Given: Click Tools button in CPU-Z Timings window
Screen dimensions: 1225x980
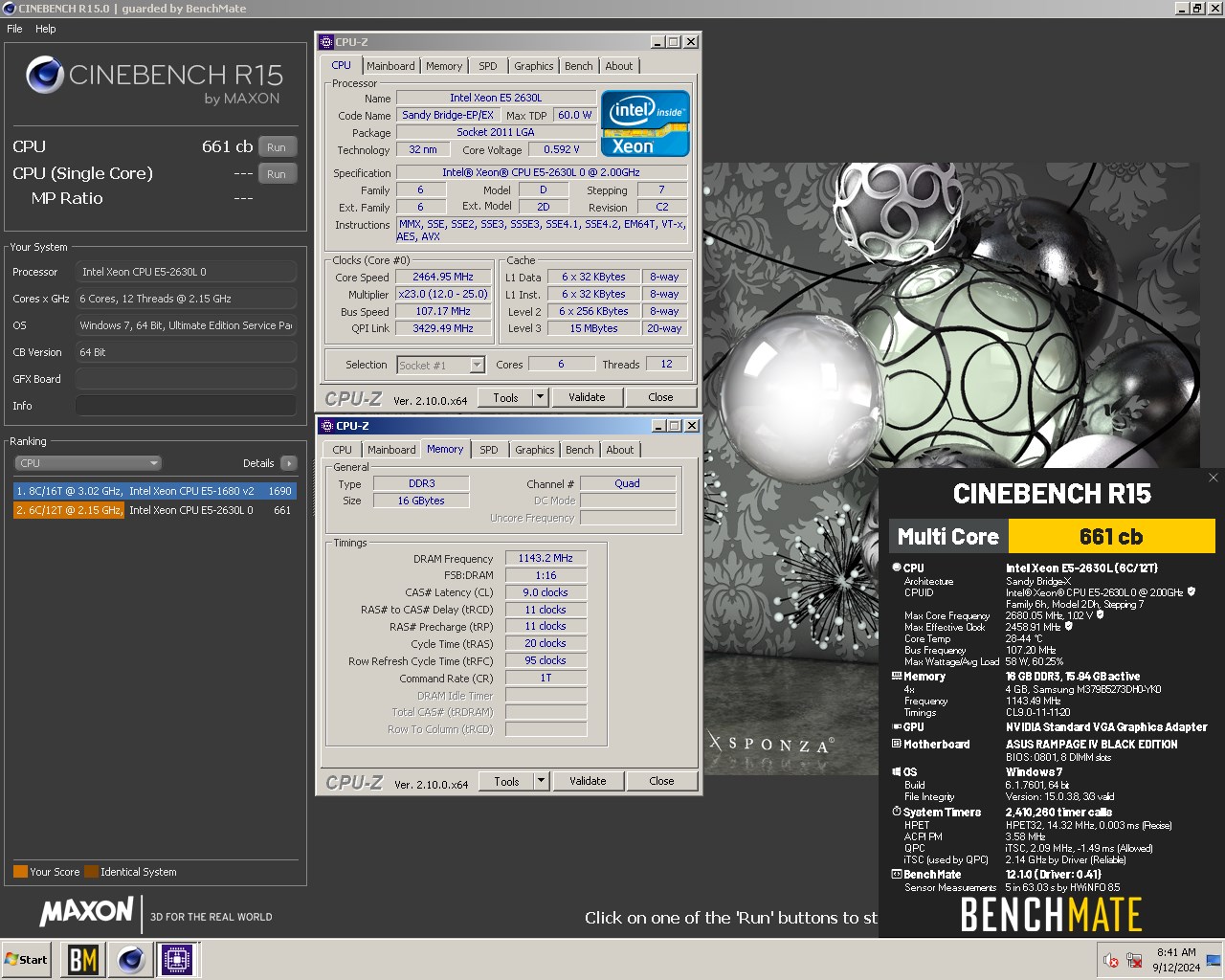Looking at the screenshot, I should (506, 781).
